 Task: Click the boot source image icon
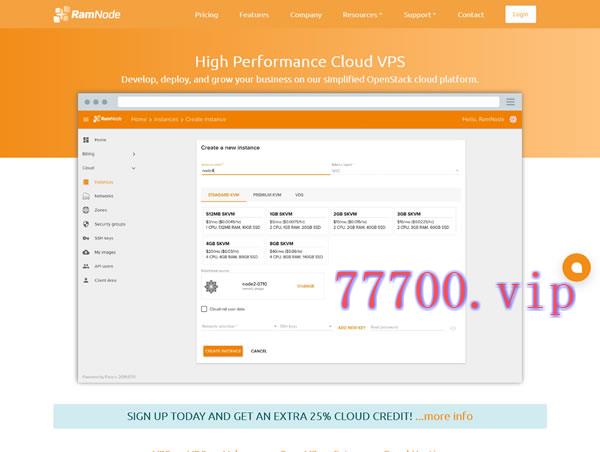coord(211,286)
